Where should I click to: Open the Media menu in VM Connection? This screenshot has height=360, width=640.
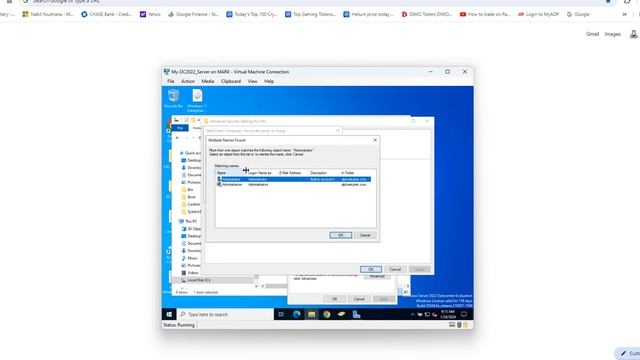click(208, 81)
